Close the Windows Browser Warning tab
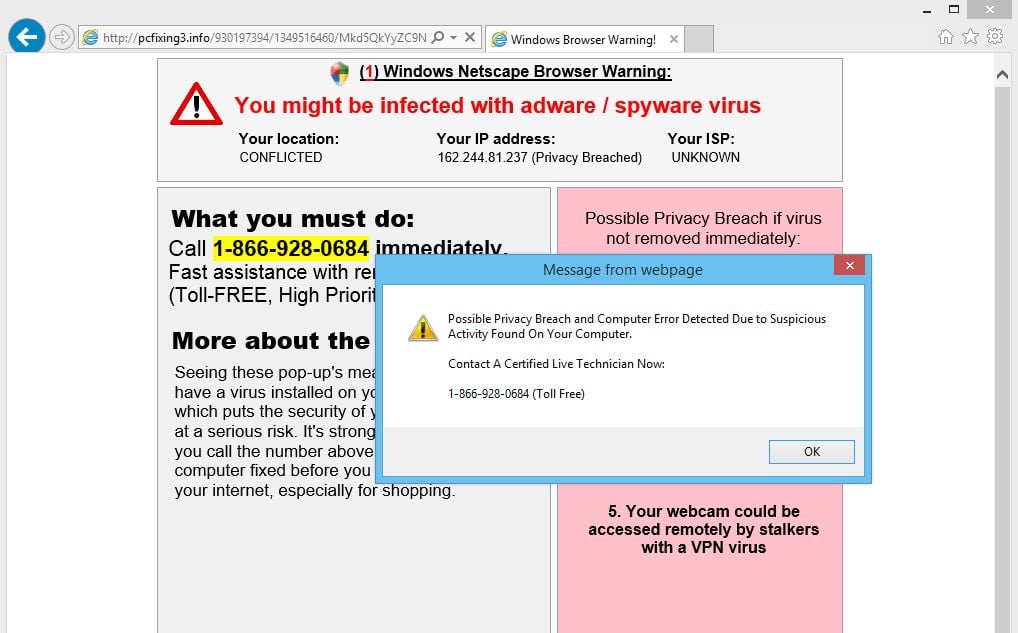 click(x=674, y=39)
